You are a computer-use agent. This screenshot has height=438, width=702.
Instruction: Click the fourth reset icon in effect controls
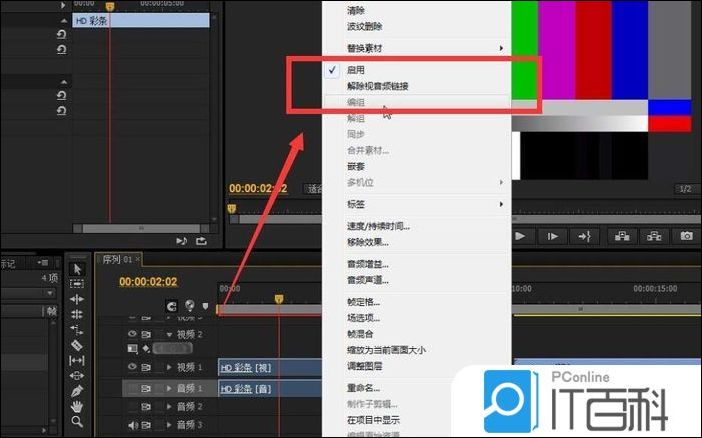click(x=61, y=111)
